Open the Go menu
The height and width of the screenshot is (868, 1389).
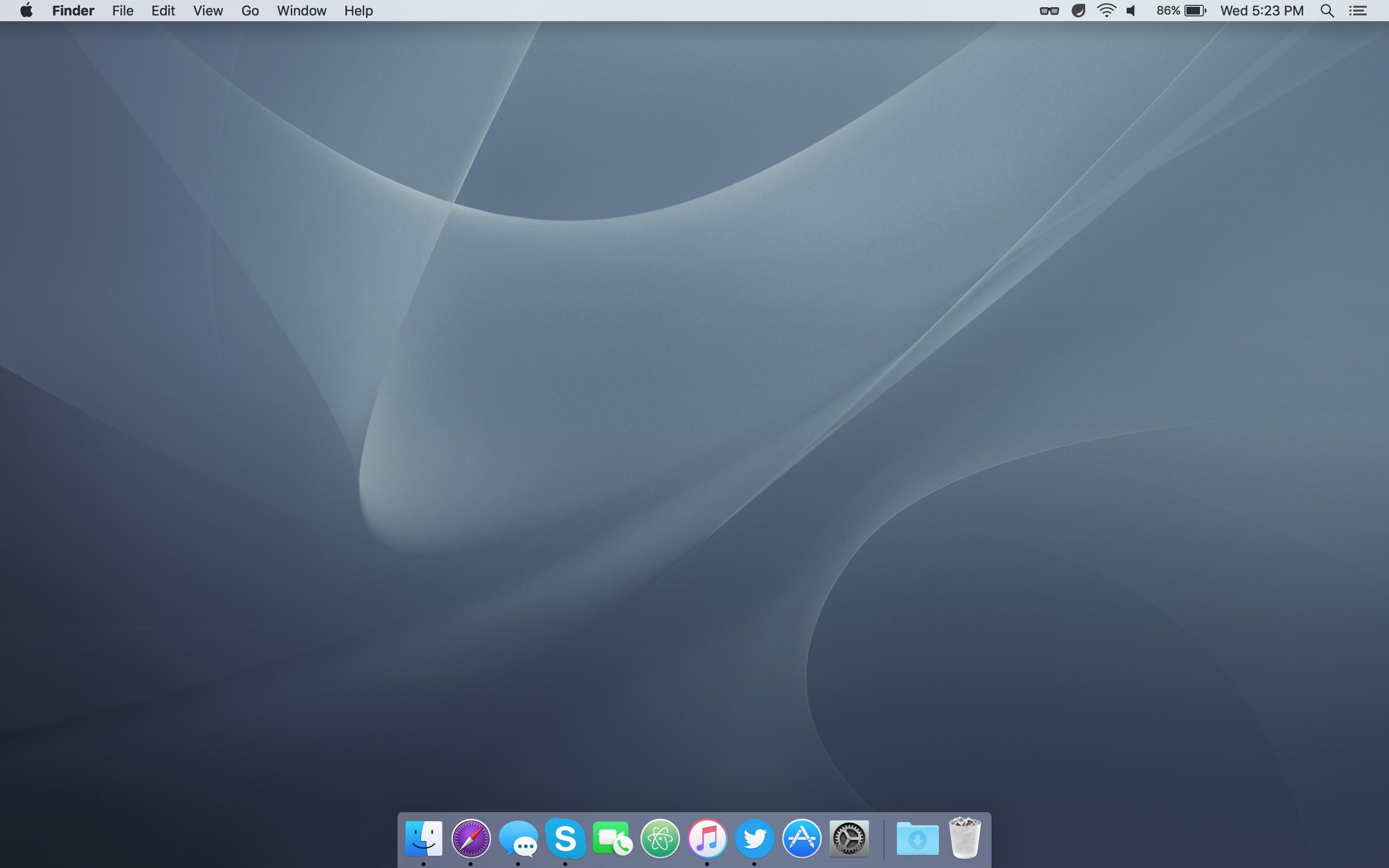pos(250,10)
